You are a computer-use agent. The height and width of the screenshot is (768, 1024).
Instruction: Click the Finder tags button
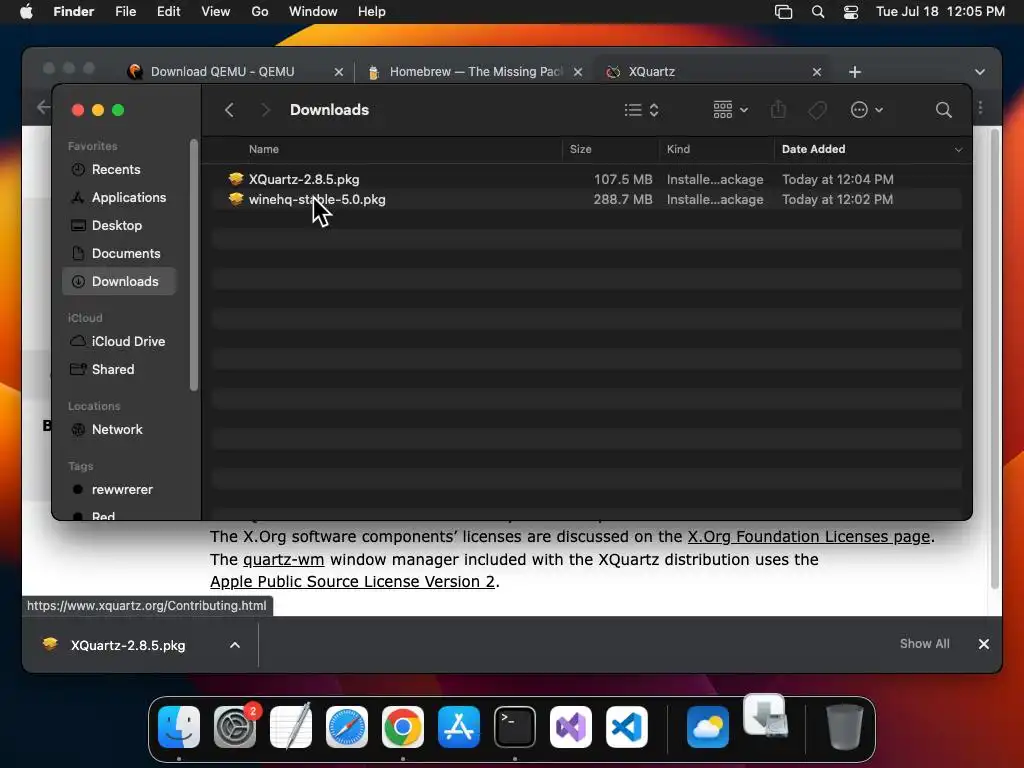point(817,110)
